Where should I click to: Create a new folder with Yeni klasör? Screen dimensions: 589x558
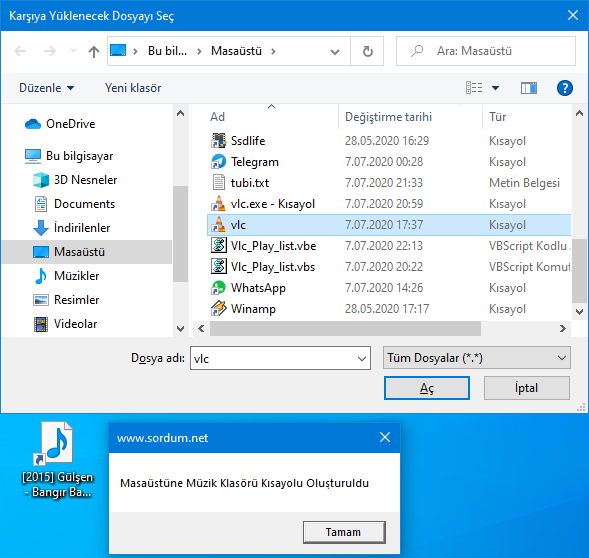coord(133,88)
